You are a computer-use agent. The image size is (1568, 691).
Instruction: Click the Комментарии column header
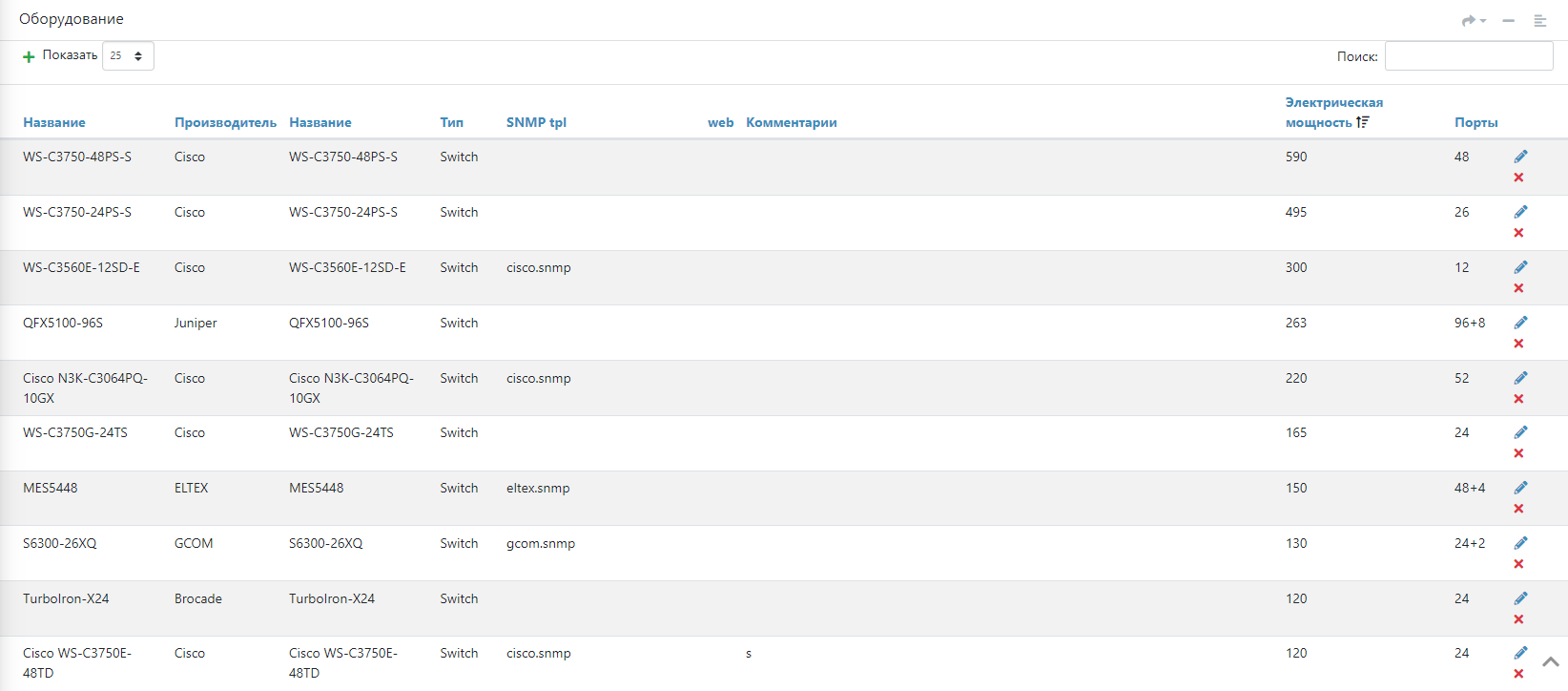pos(791,122)
